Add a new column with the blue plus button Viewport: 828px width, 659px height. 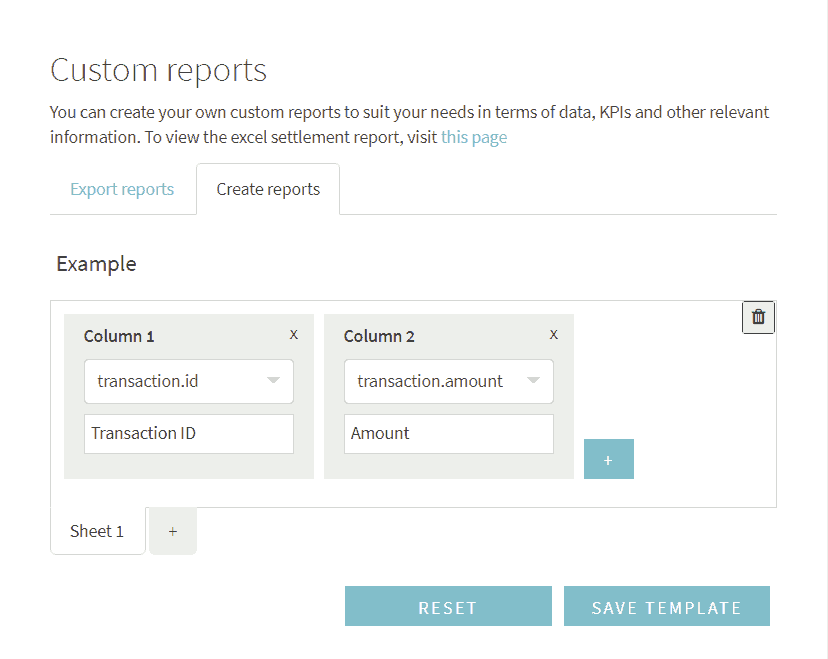[608, 459]
